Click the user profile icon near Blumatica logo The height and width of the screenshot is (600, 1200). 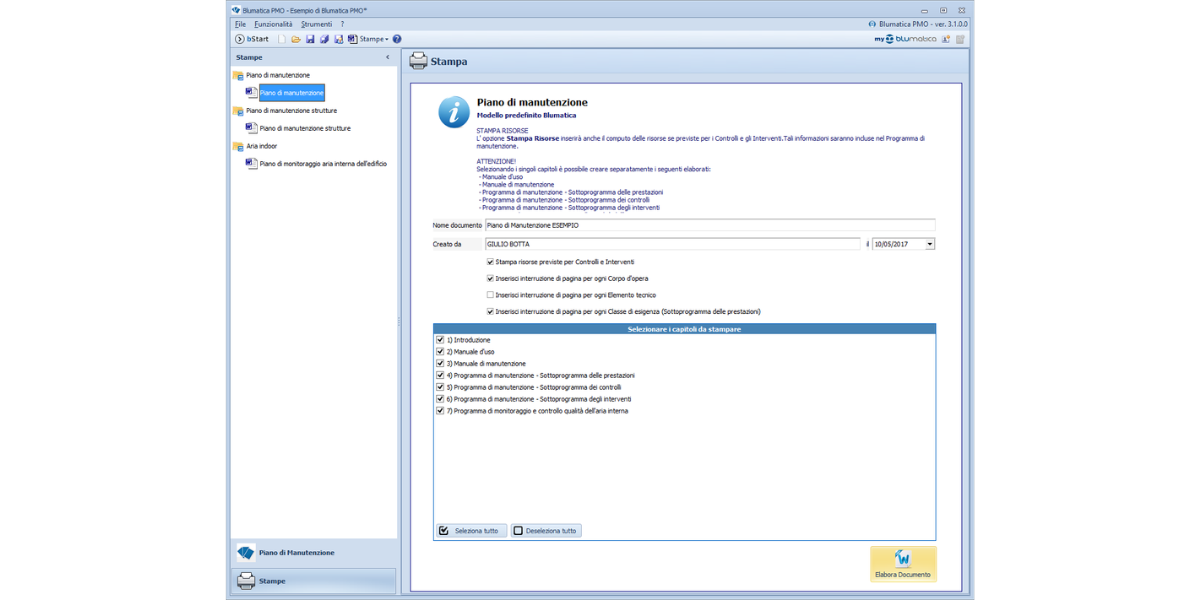[946, 39]
